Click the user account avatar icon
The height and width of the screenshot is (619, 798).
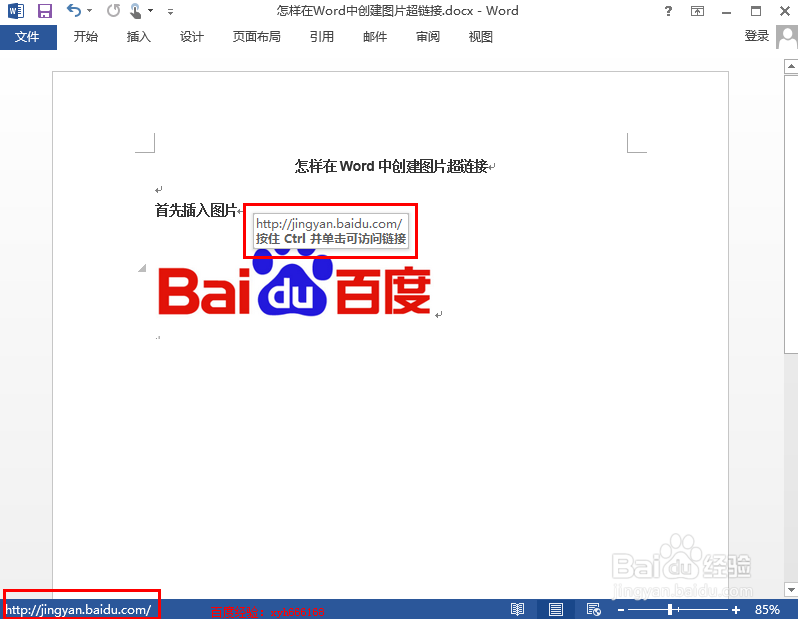click(x=787, y=37)
